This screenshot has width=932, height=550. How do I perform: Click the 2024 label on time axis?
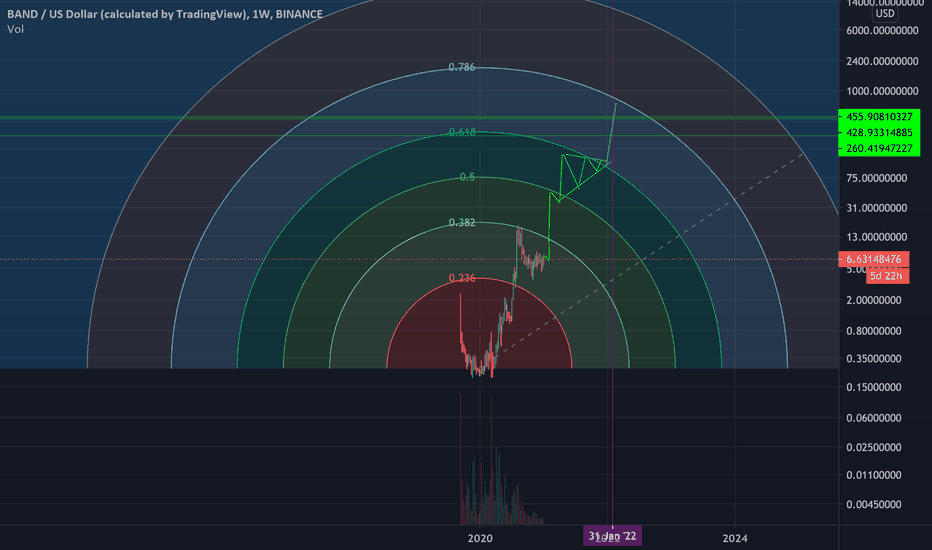(x=735, y=539)
